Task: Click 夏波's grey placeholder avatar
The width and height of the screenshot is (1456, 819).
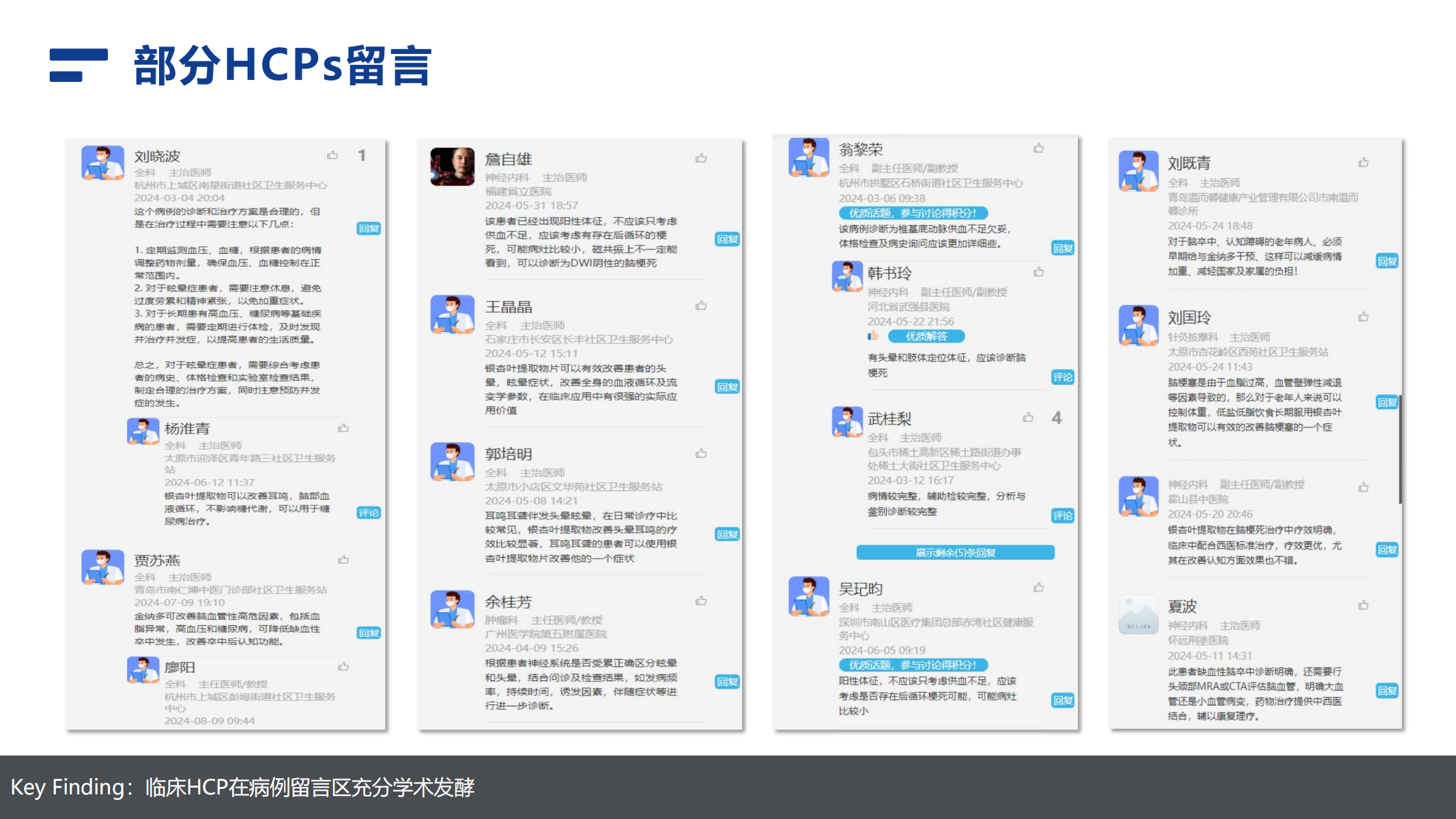Action: 1138,614
